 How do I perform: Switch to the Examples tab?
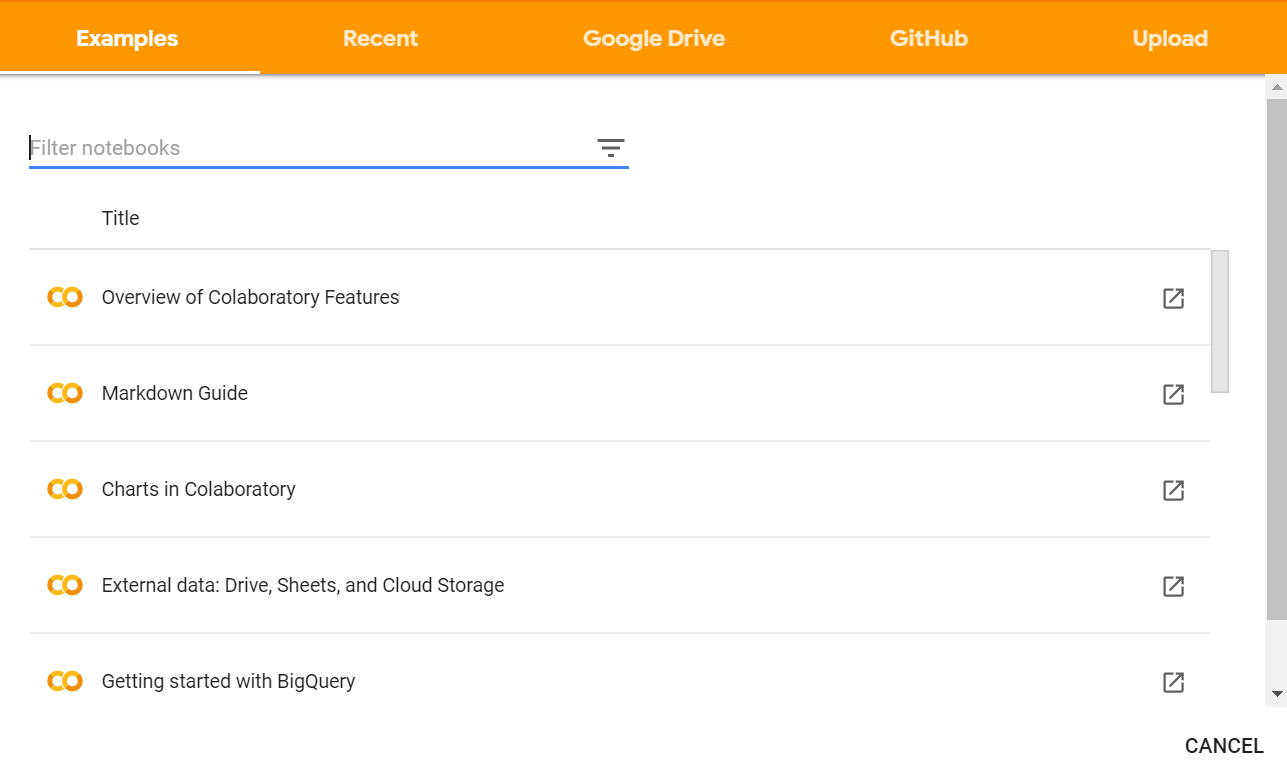(127, 38)
